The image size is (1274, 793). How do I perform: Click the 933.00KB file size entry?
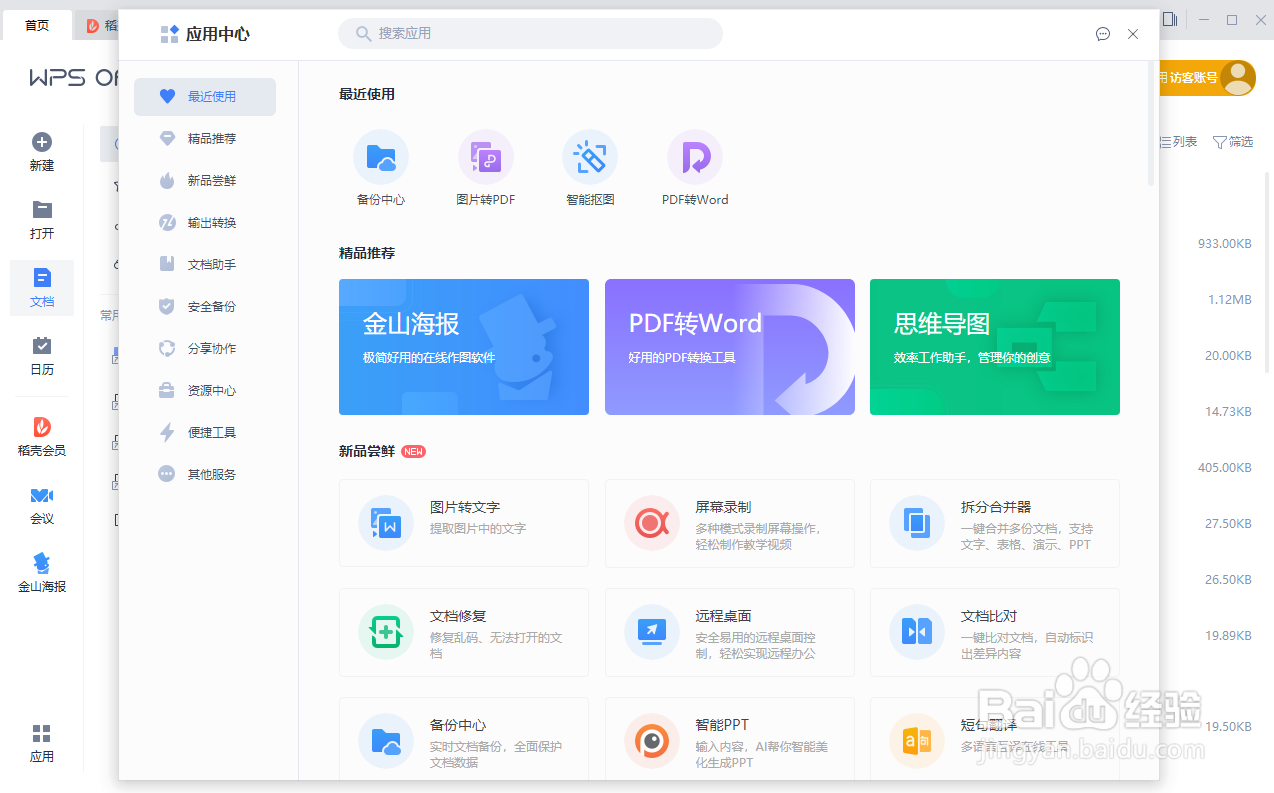point(1225,244)
